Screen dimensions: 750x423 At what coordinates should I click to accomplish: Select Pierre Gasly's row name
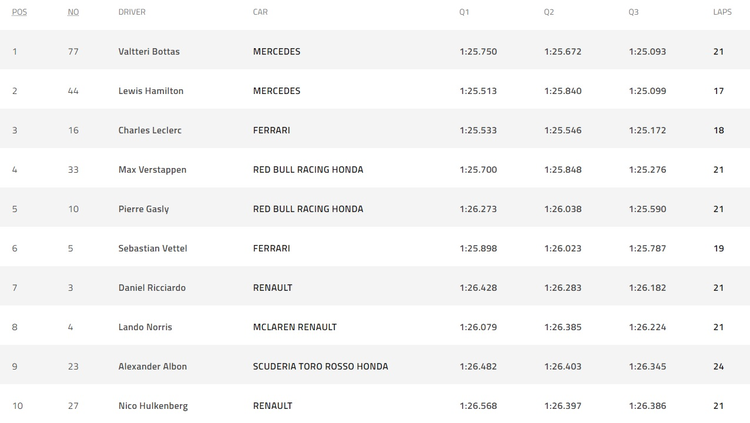tap(143, 209)
